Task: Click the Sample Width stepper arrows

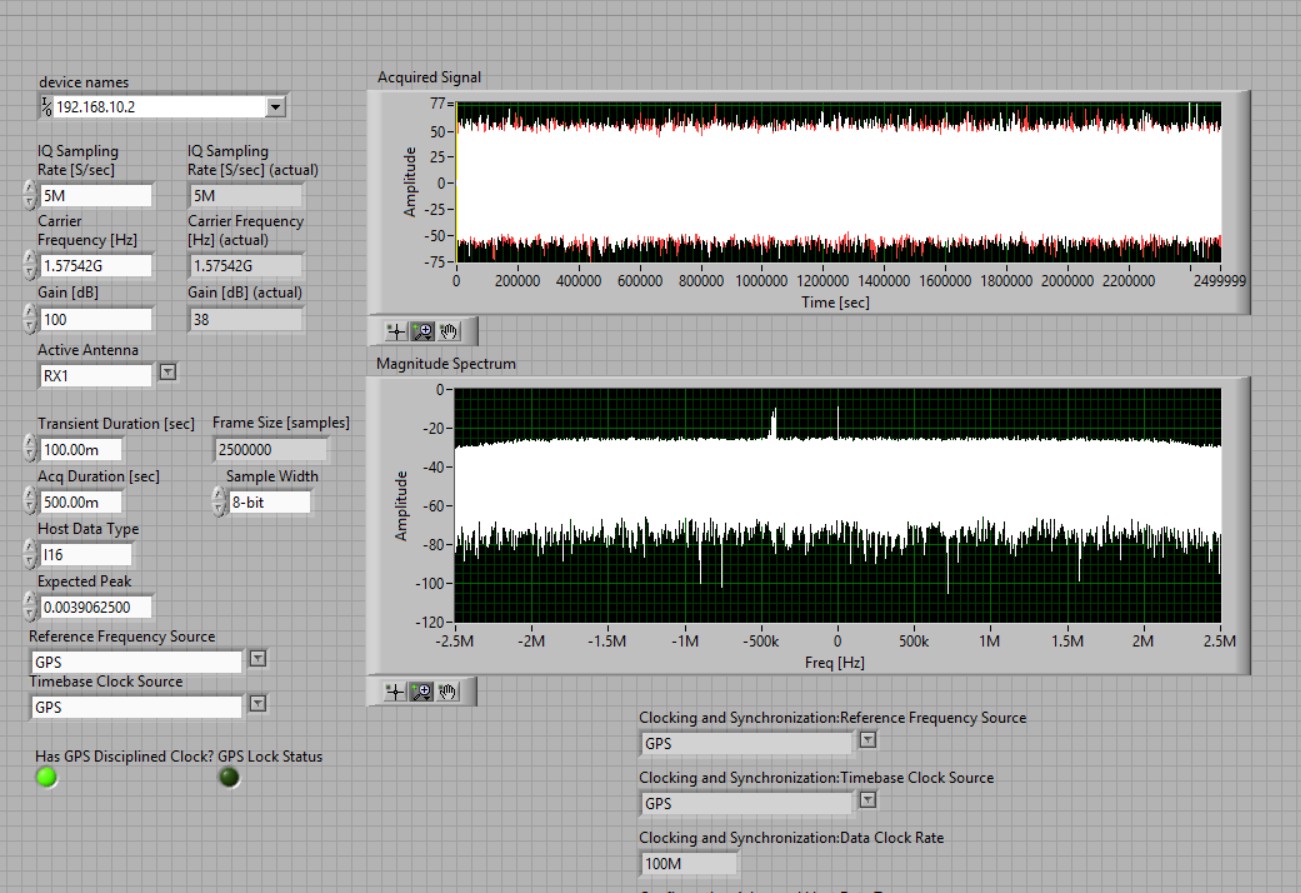Action: (x=218, y=501)
